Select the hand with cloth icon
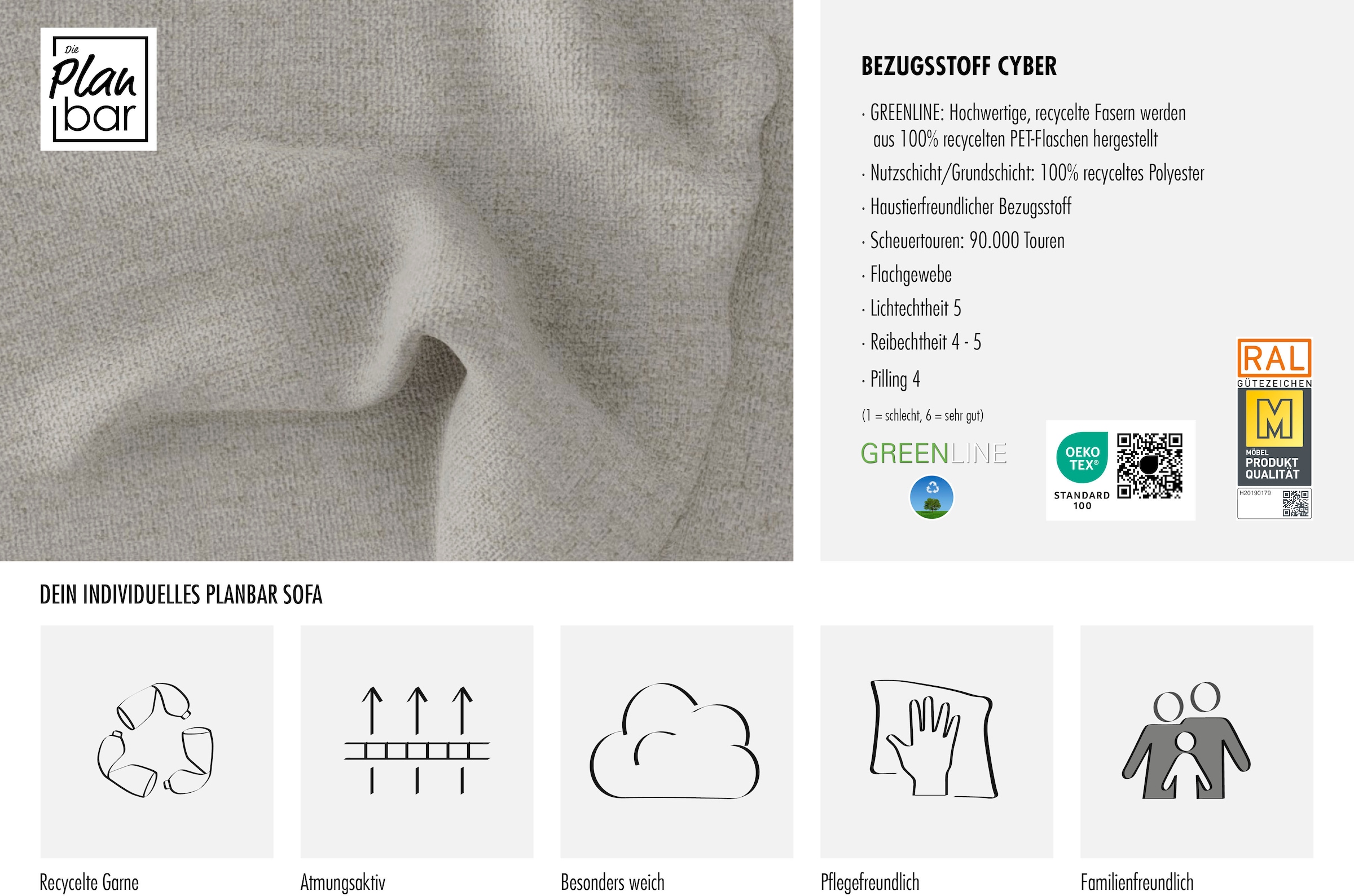This screenshot has height=896, width=1354. point(933,739)
